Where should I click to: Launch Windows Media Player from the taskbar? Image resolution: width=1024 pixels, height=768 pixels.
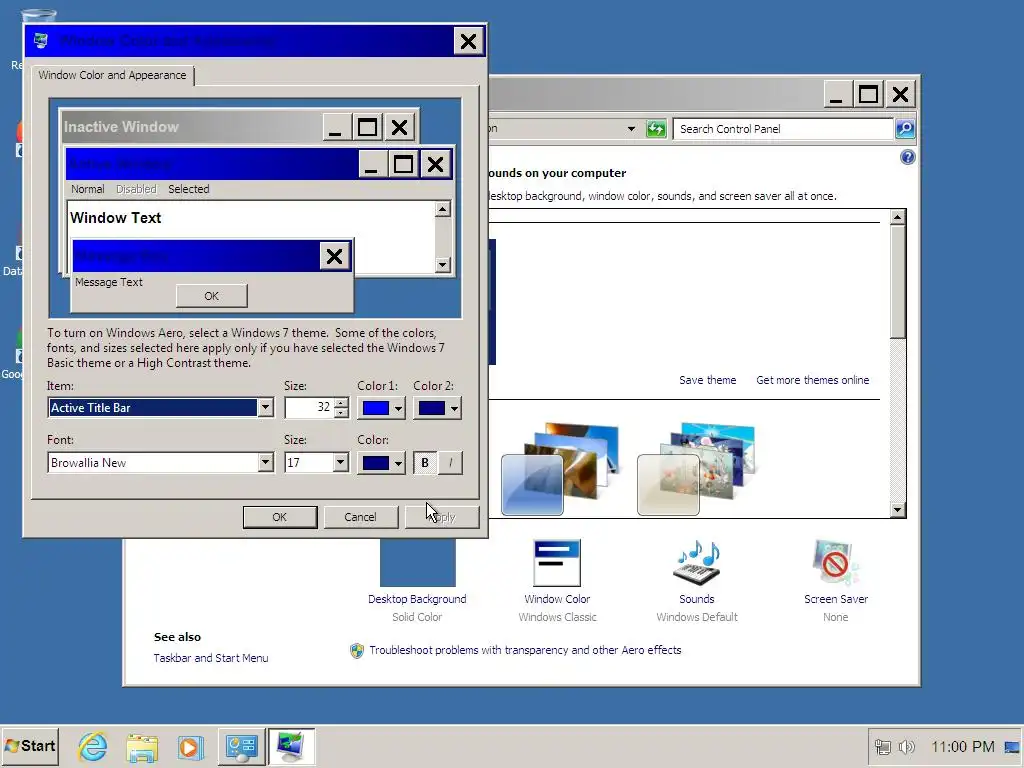[x=190, y=747]
